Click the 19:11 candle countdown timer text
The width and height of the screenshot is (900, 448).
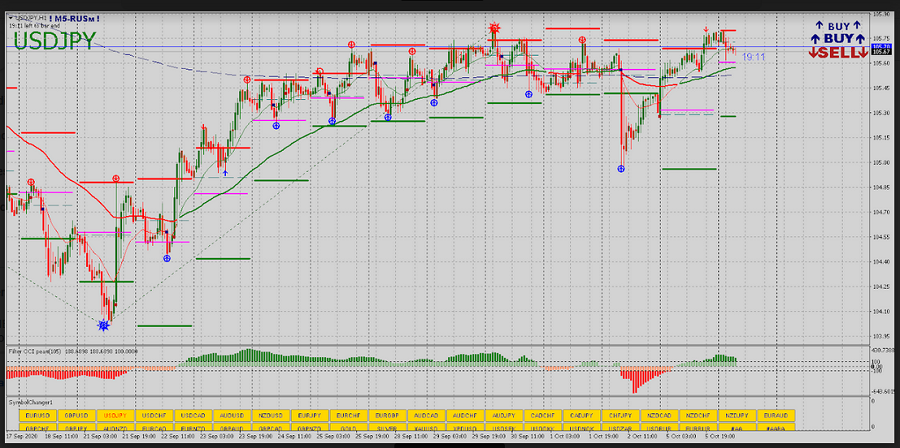[x=753, y=57]
